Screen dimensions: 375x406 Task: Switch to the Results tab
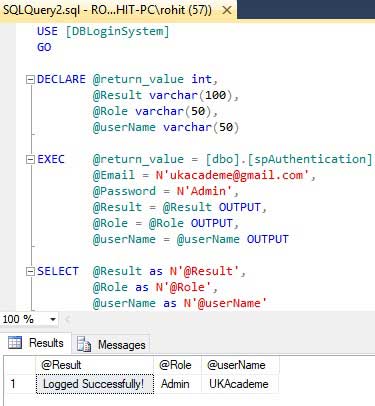tap(36, 343)
